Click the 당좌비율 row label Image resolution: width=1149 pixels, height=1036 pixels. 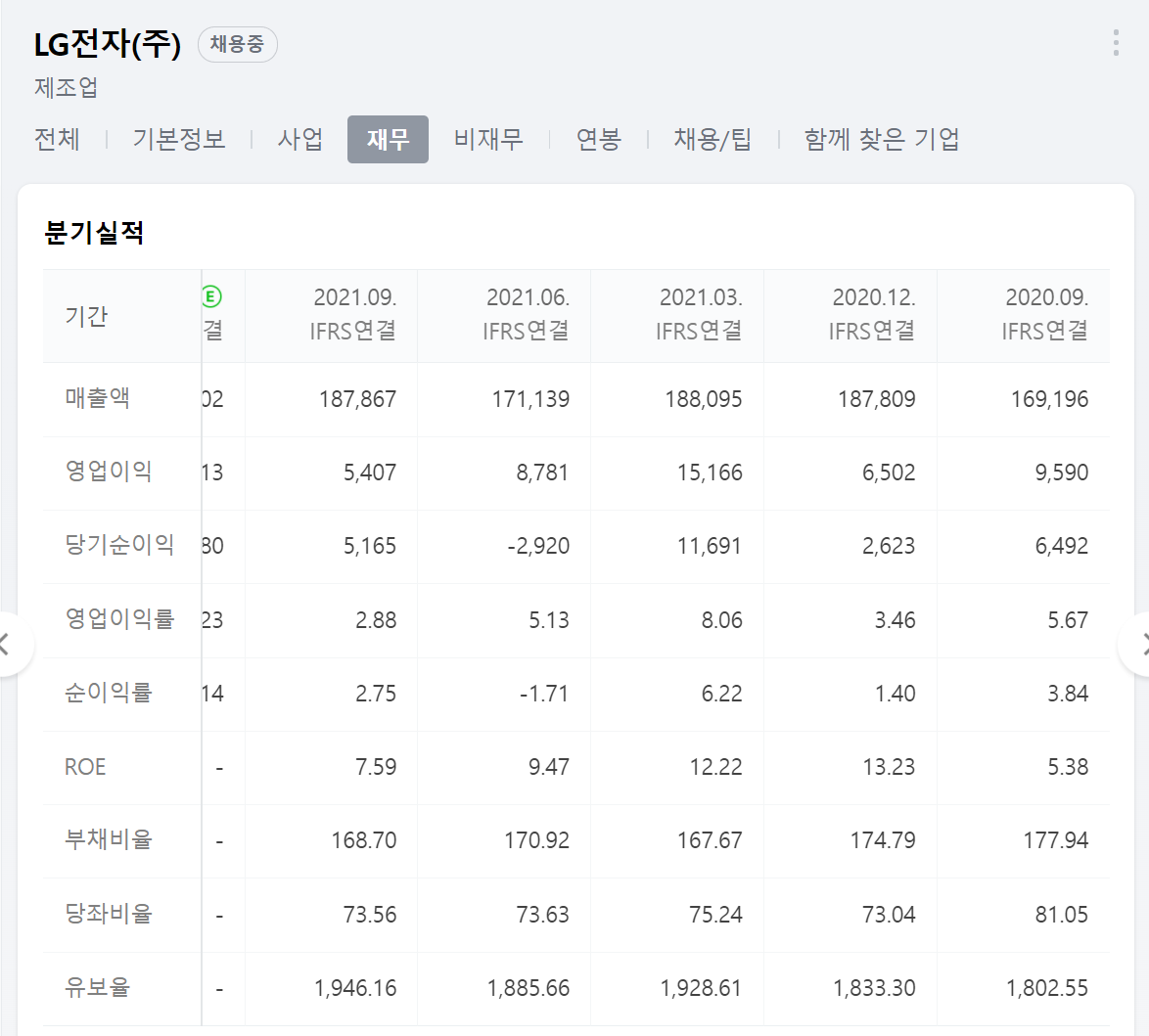(109, 914)
